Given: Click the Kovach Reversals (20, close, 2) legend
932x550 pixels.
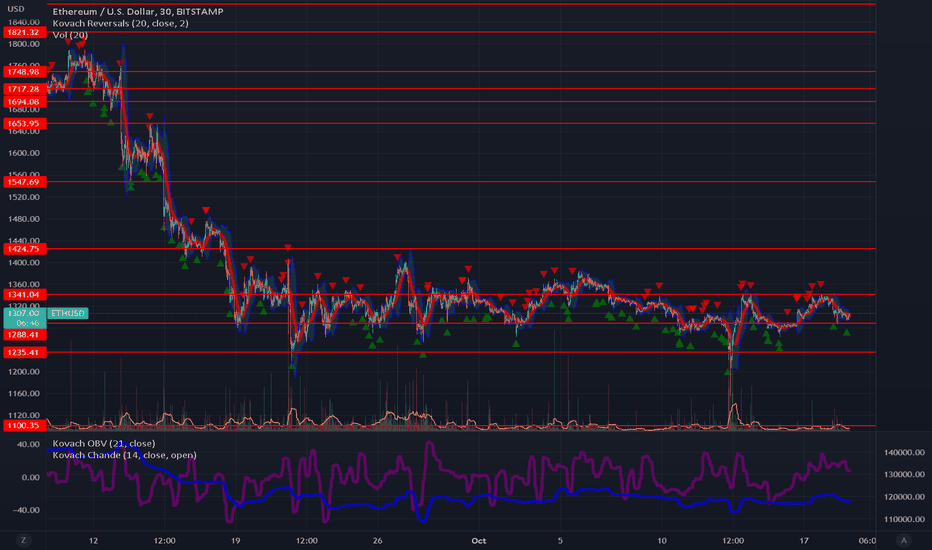Looking at the screenshot, I should point(121,23).
